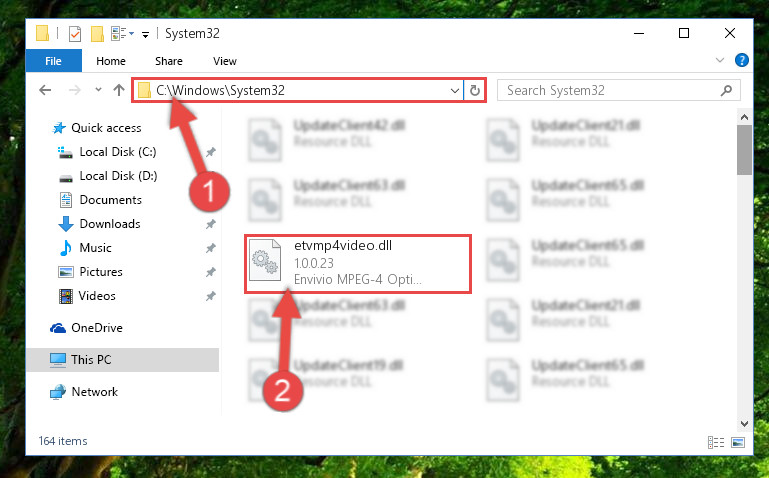Refresh the System32 folder view
The width and height of the screenshot is (769, 478).
pos(474,90)
